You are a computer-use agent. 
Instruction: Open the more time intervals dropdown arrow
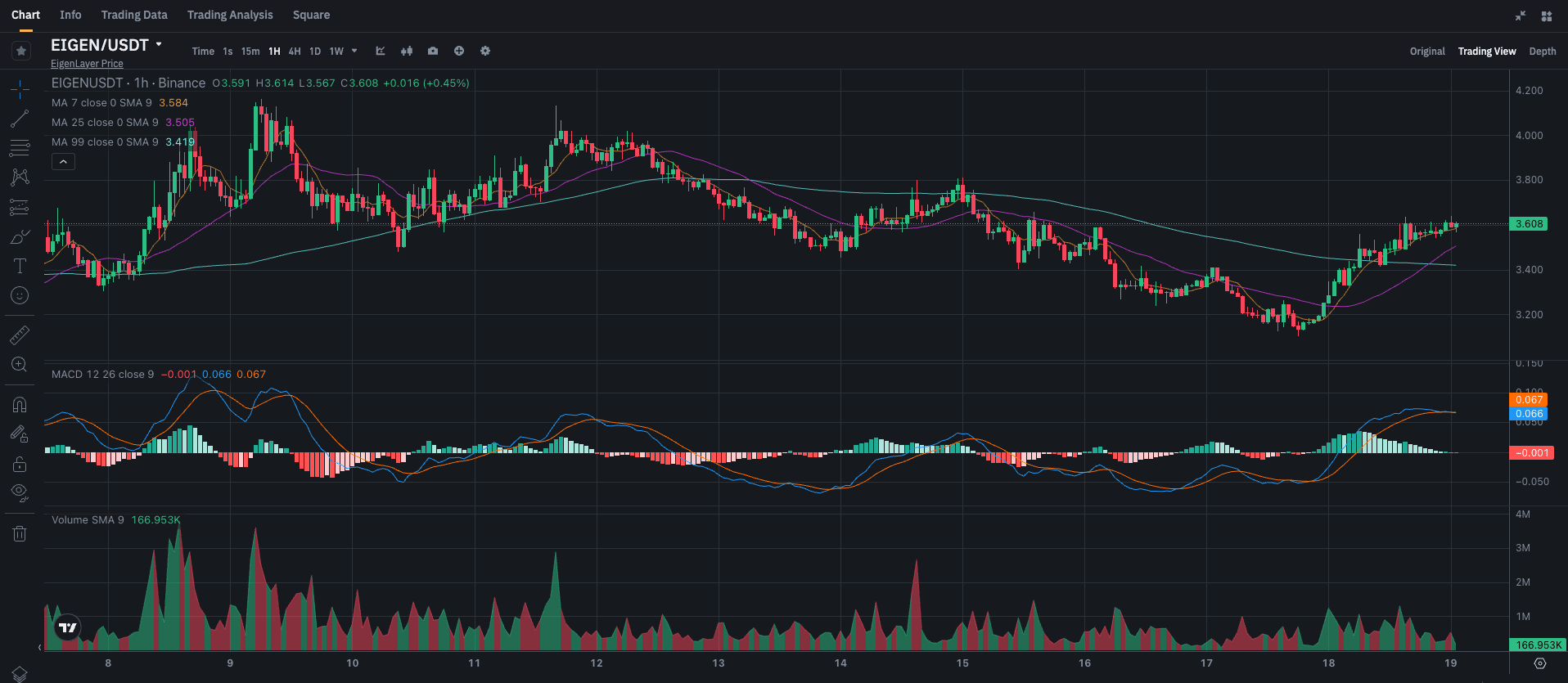354,51
